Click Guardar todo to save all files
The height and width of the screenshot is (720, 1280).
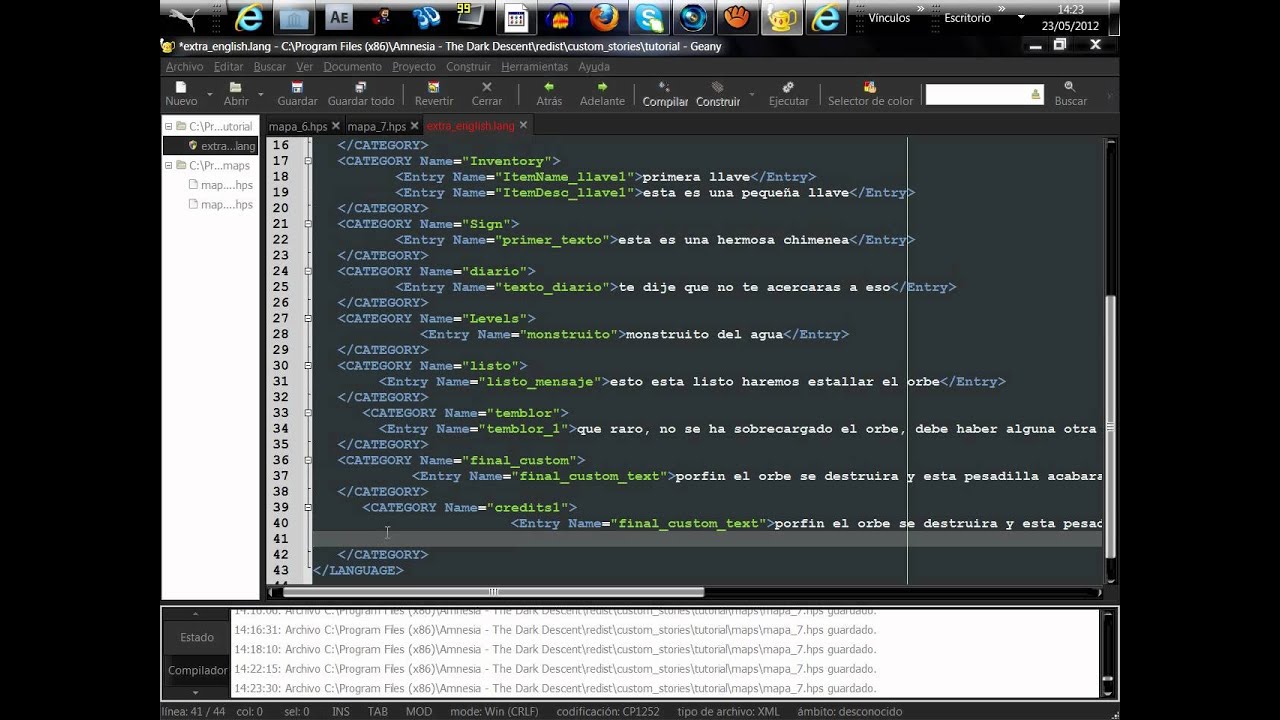(361, 94)
